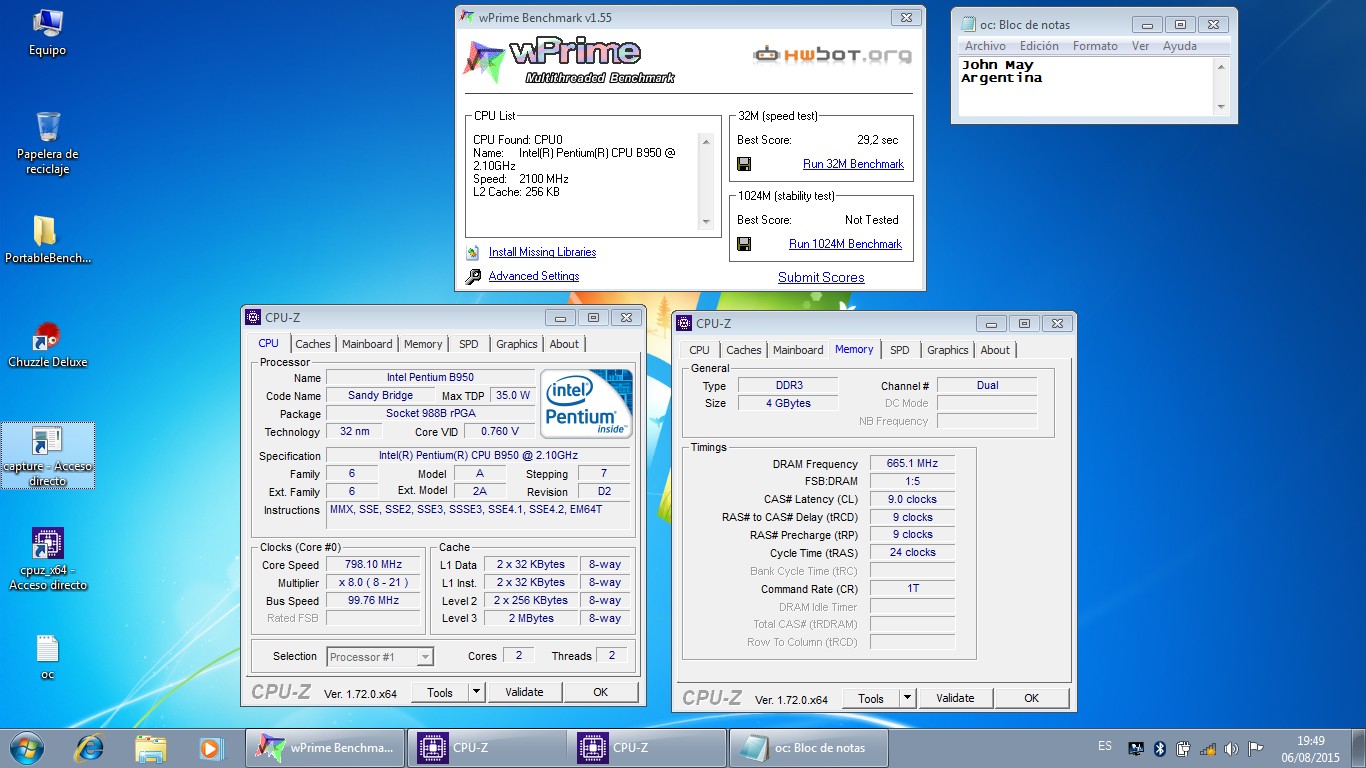
Task: Click the CAS# Latency value 9.0 clocks
Action: point(912,499)
